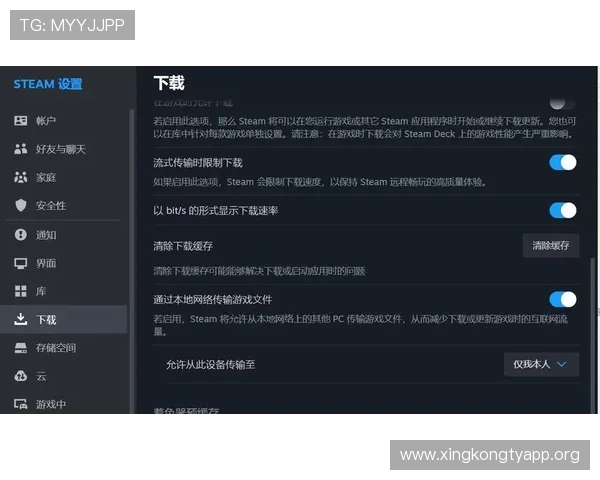Click the 清除下载缓存 label
This screenshot has height=480, width=600.
(x=183, y=246)
